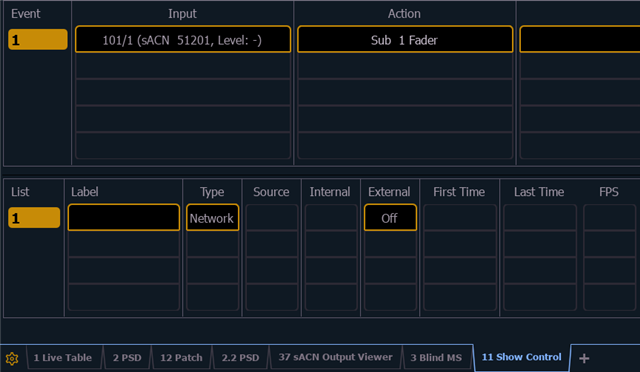Switch to the 1 Live Table tab
This screenshot has height=372, width=640.
coord(63,358)
